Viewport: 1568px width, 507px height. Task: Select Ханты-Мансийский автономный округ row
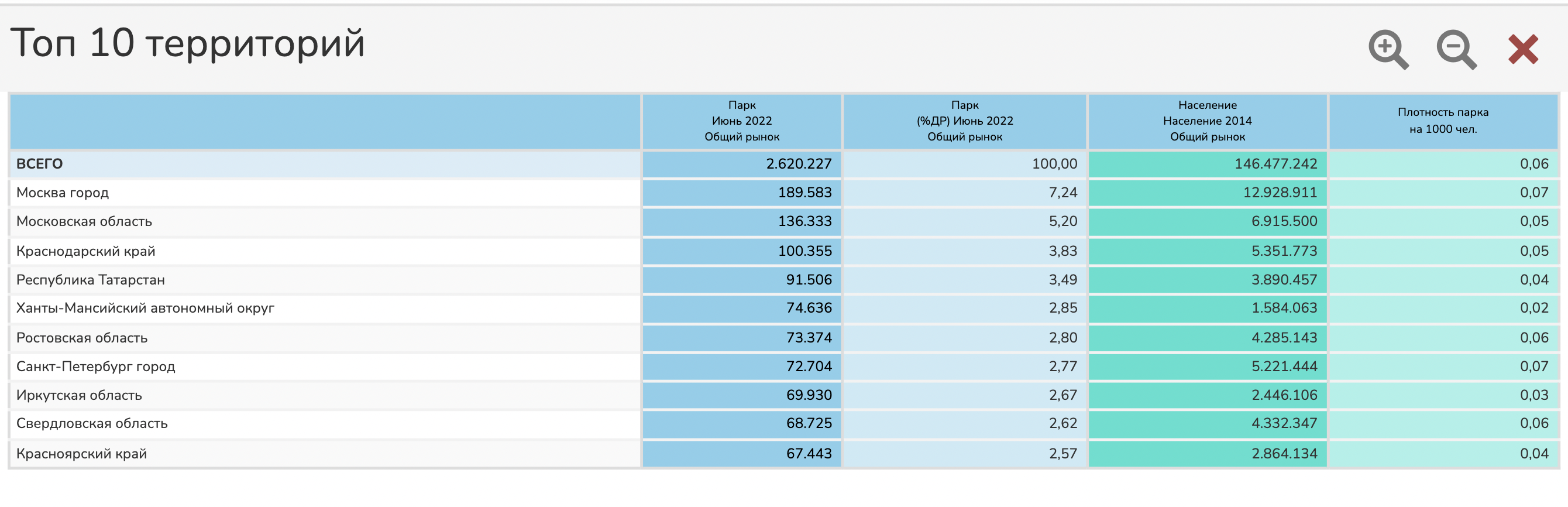(x=146, y=308)
